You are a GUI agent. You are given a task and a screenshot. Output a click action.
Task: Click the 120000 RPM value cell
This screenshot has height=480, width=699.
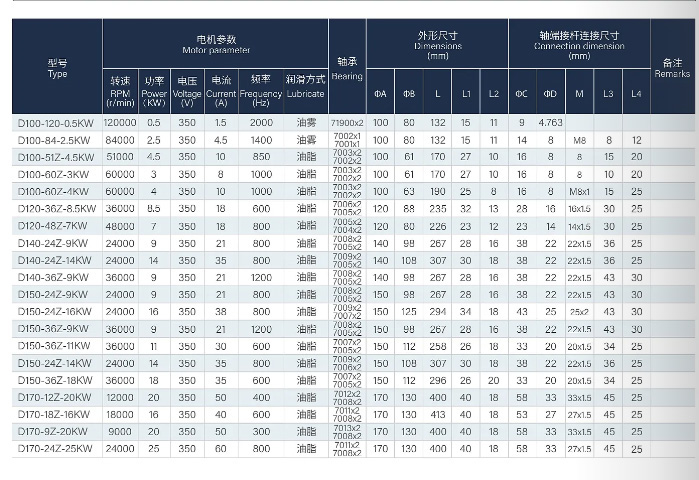[x=121, y=122]
